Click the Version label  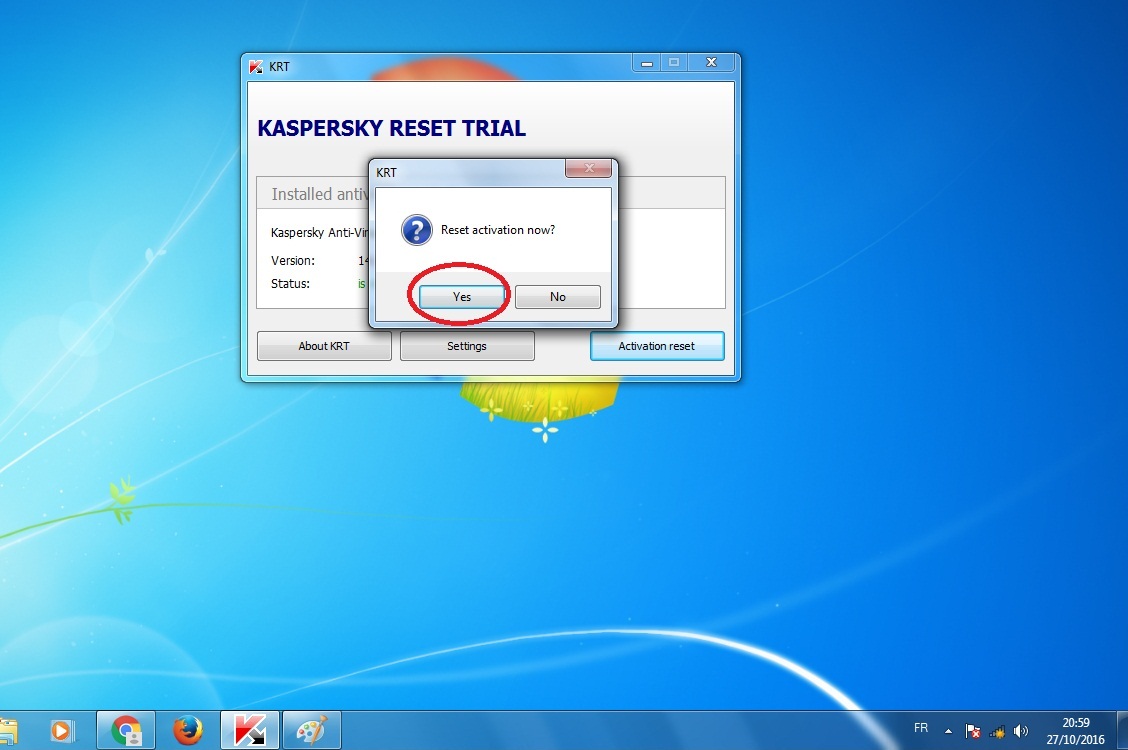pos(293,260)
